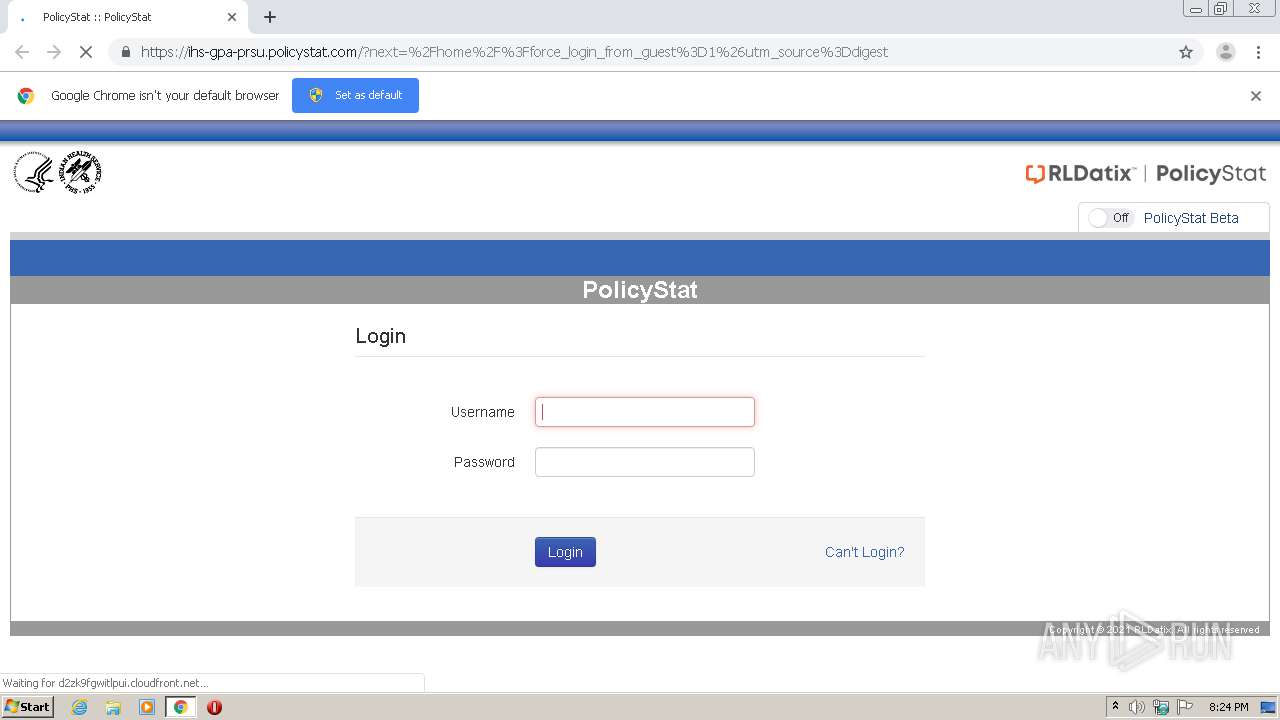Viewport: 1280px width, 720px height.
Task: Open Windows Media Player from the taskbar
Action: 147,707
